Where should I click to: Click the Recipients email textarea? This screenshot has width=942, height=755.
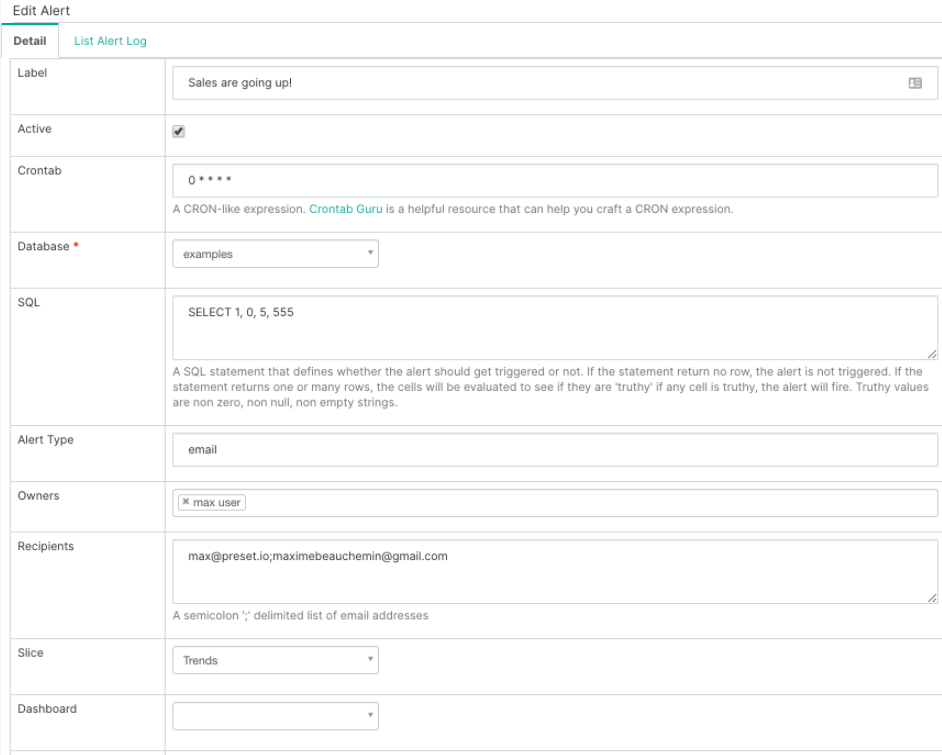[555, 572]
